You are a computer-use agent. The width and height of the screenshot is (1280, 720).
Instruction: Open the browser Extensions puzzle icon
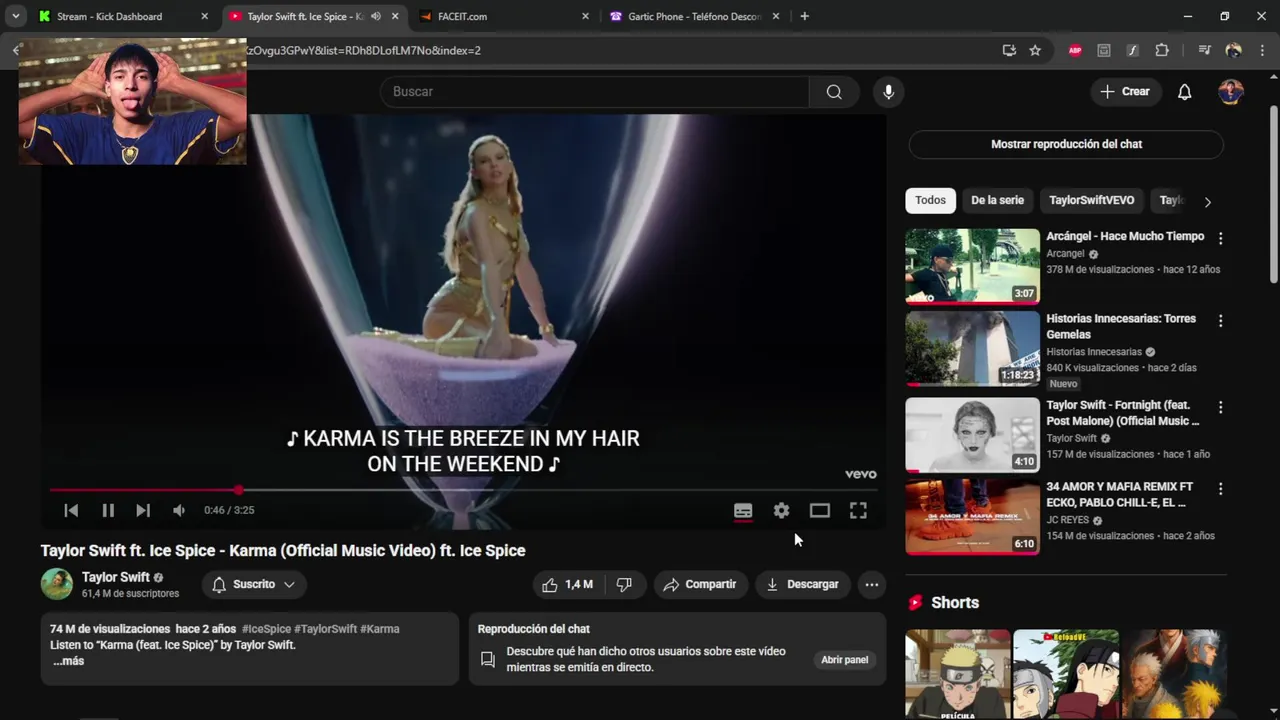(x=1162, y=50)
